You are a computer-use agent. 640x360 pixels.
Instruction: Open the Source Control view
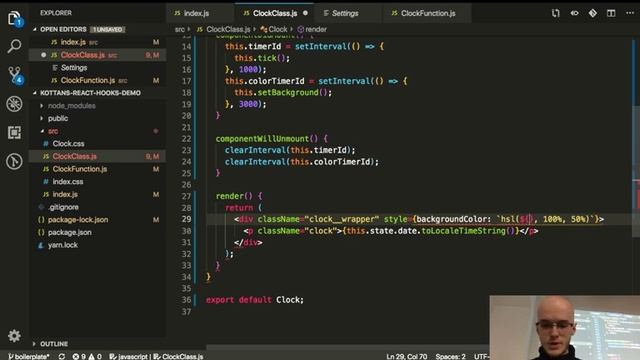click(x=15, y=75)
